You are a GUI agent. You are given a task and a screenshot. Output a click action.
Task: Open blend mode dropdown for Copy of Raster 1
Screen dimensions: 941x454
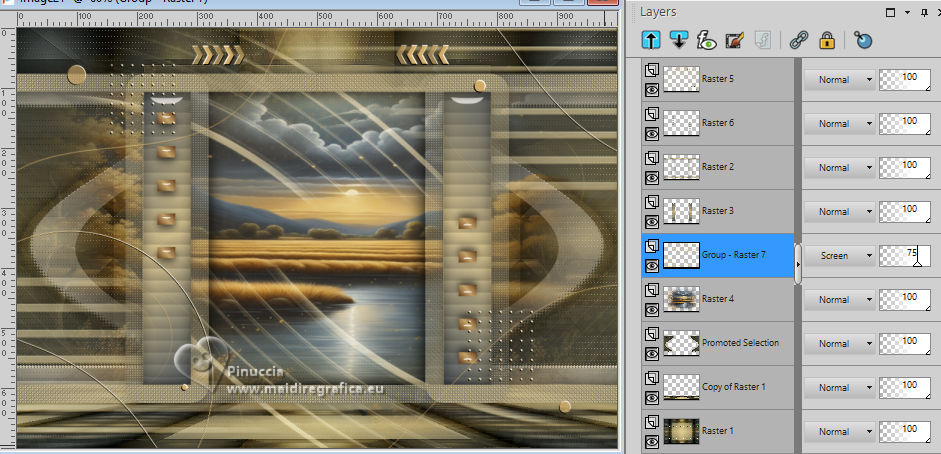839,387
